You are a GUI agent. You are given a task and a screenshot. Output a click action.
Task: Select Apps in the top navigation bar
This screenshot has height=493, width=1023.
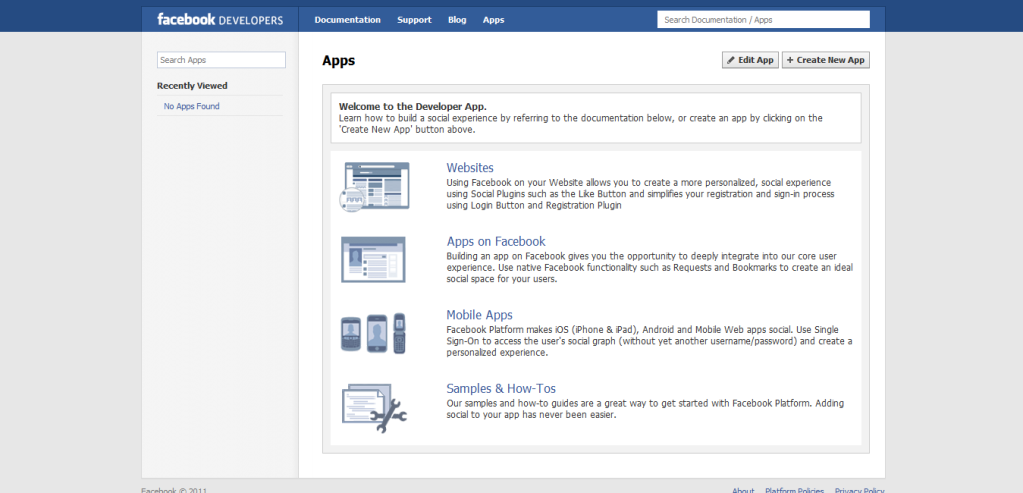point(493,19)
